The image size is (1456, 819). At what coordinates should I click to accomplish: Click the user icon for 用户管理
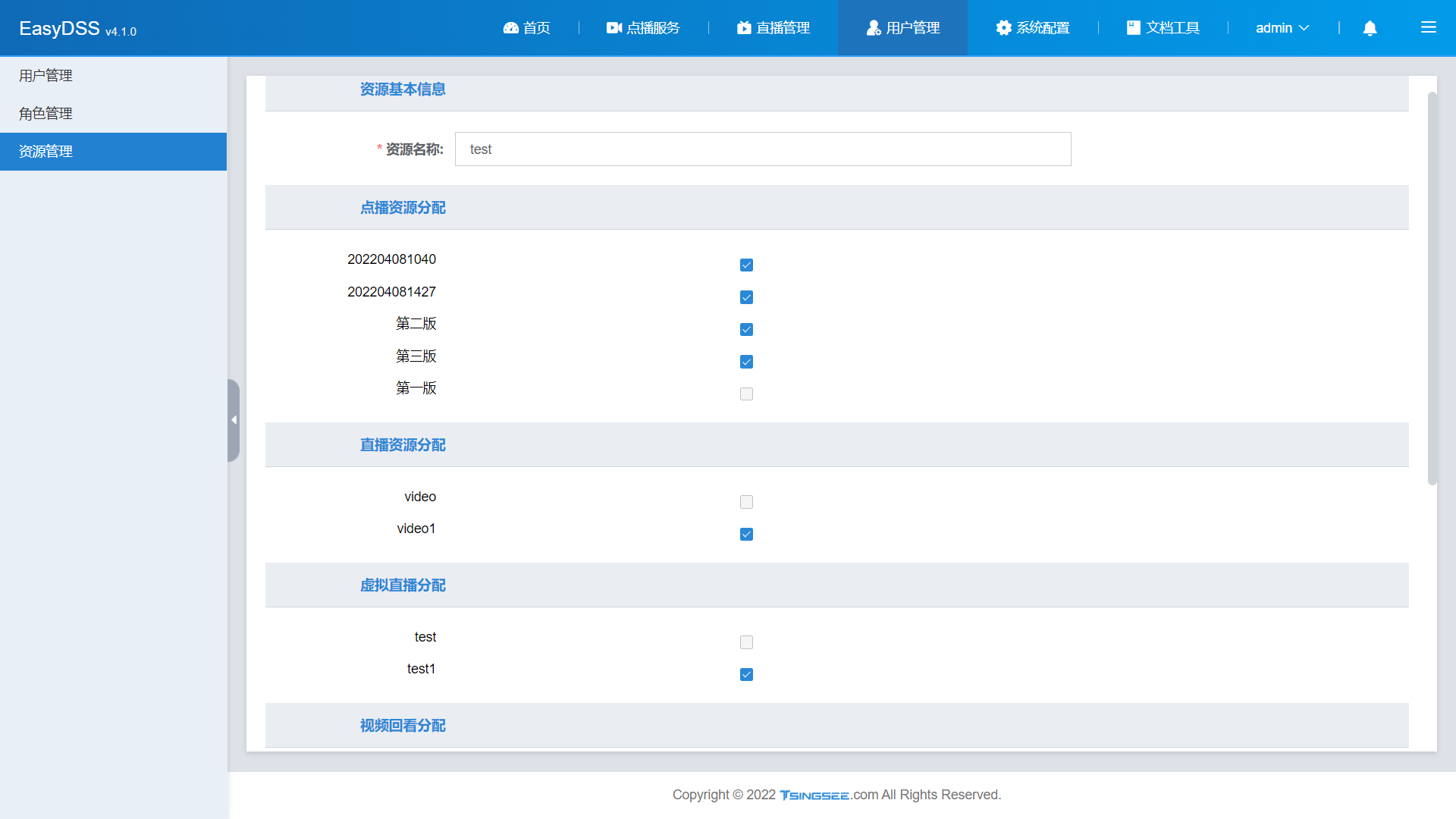[874, 28]
